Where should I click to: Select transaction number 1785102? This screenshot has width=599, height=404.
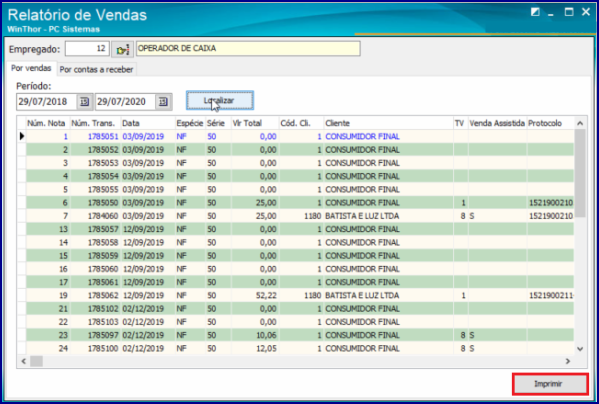[x=103, y=309]
